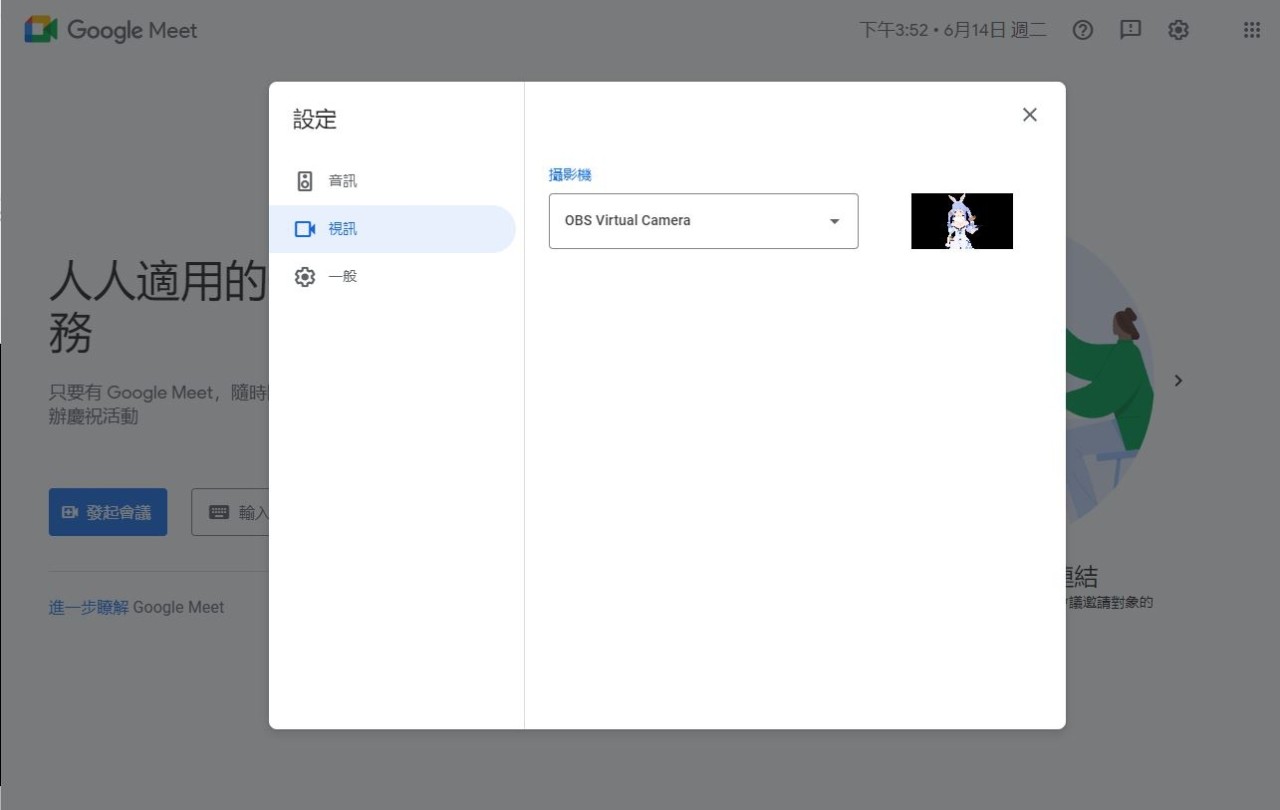Open the settings gear in header
The image size is (1280, 810).
1178,30
